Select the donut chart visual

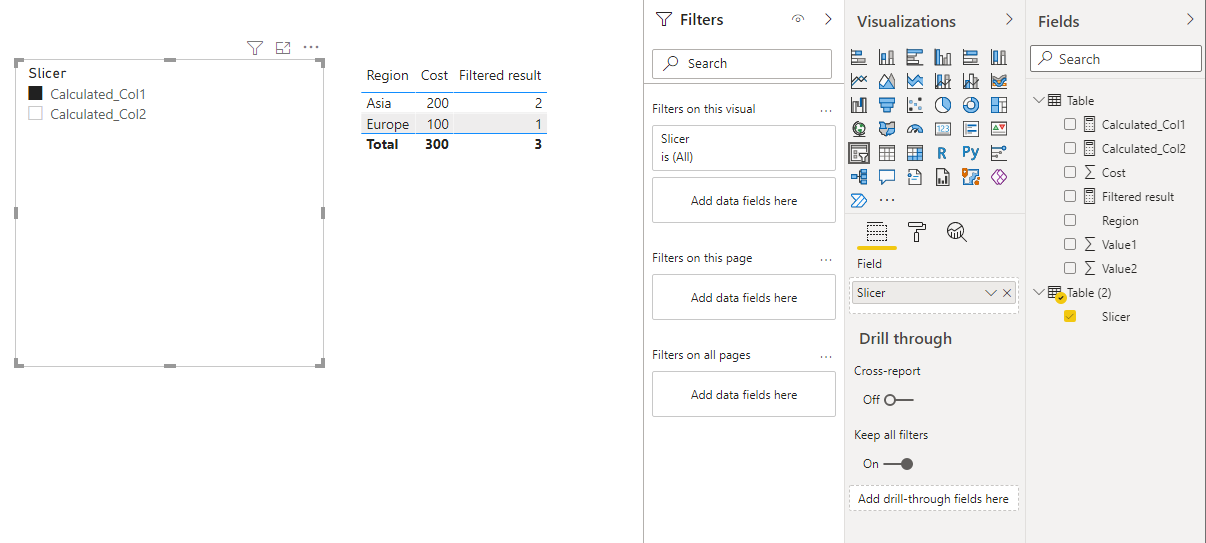click(x=971, y=105)
